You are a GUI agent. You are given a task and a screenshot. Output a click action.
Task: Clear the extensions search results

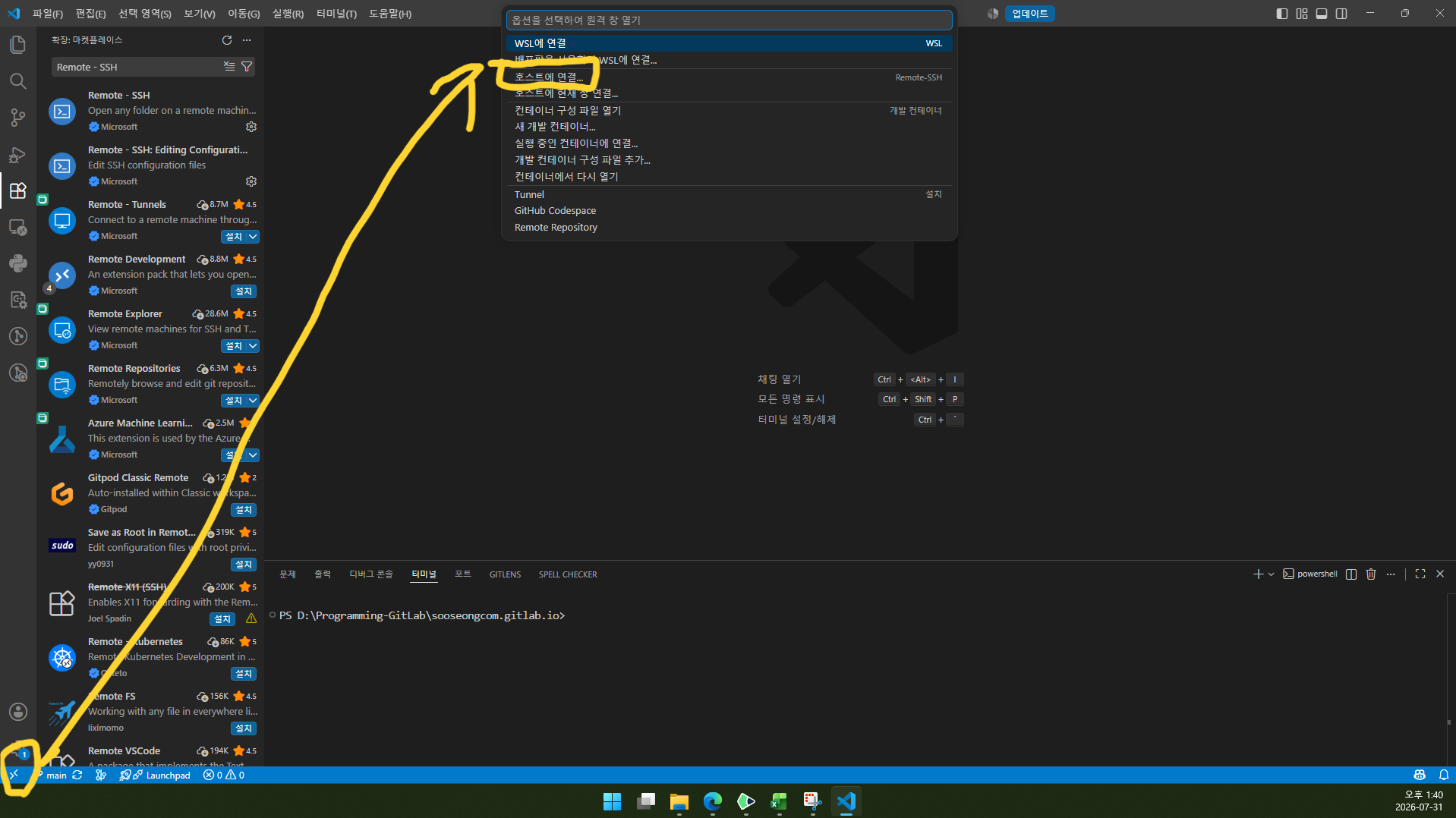(229, 67)
